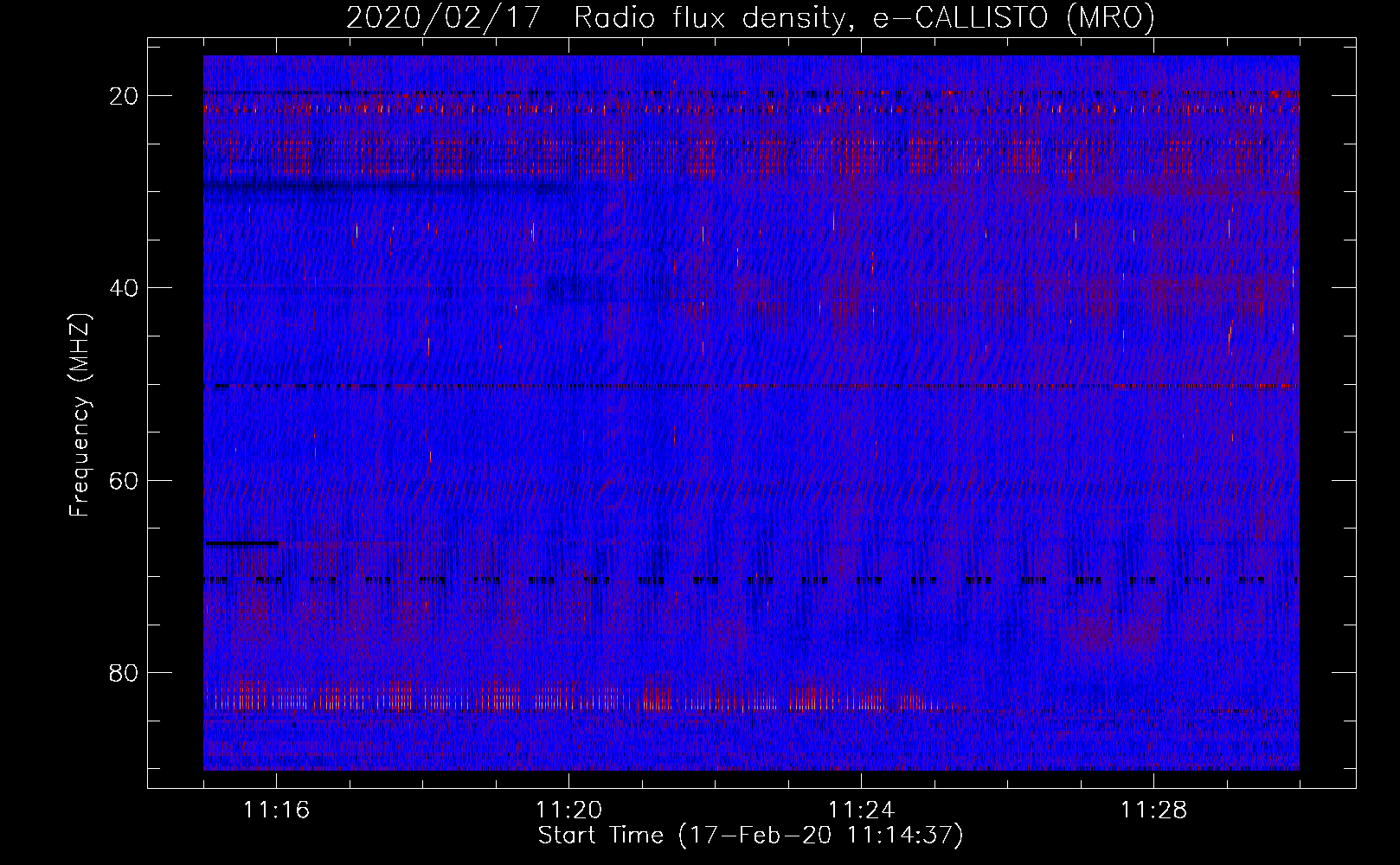Click the 80 MHz frequency tick label
The height and width of the screenshot is (865, 1400).
click(125, 672)
